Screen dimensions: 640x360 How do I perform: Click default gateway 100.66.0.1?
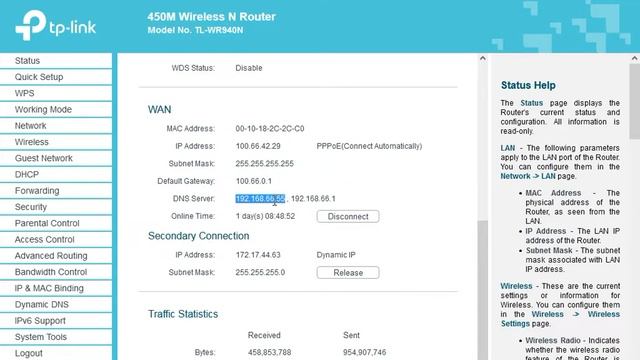coord(253,181)
